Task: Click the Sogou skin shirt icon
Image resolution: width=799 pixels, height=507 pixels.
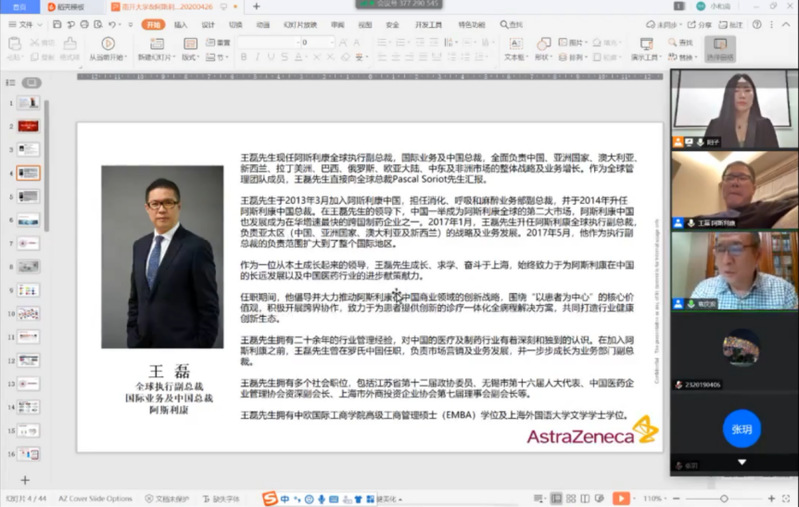Action: pyautogui.click(x=358, y=499)
